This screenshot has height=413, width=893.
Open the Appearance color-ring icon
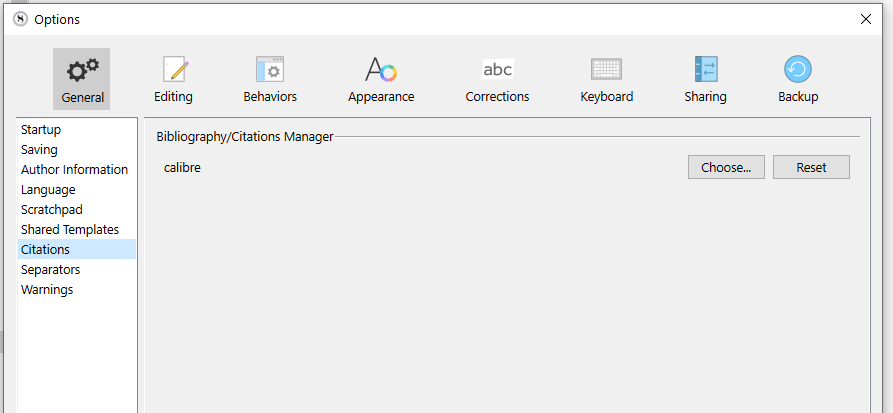pyautogui.click(x=381, y=69)
